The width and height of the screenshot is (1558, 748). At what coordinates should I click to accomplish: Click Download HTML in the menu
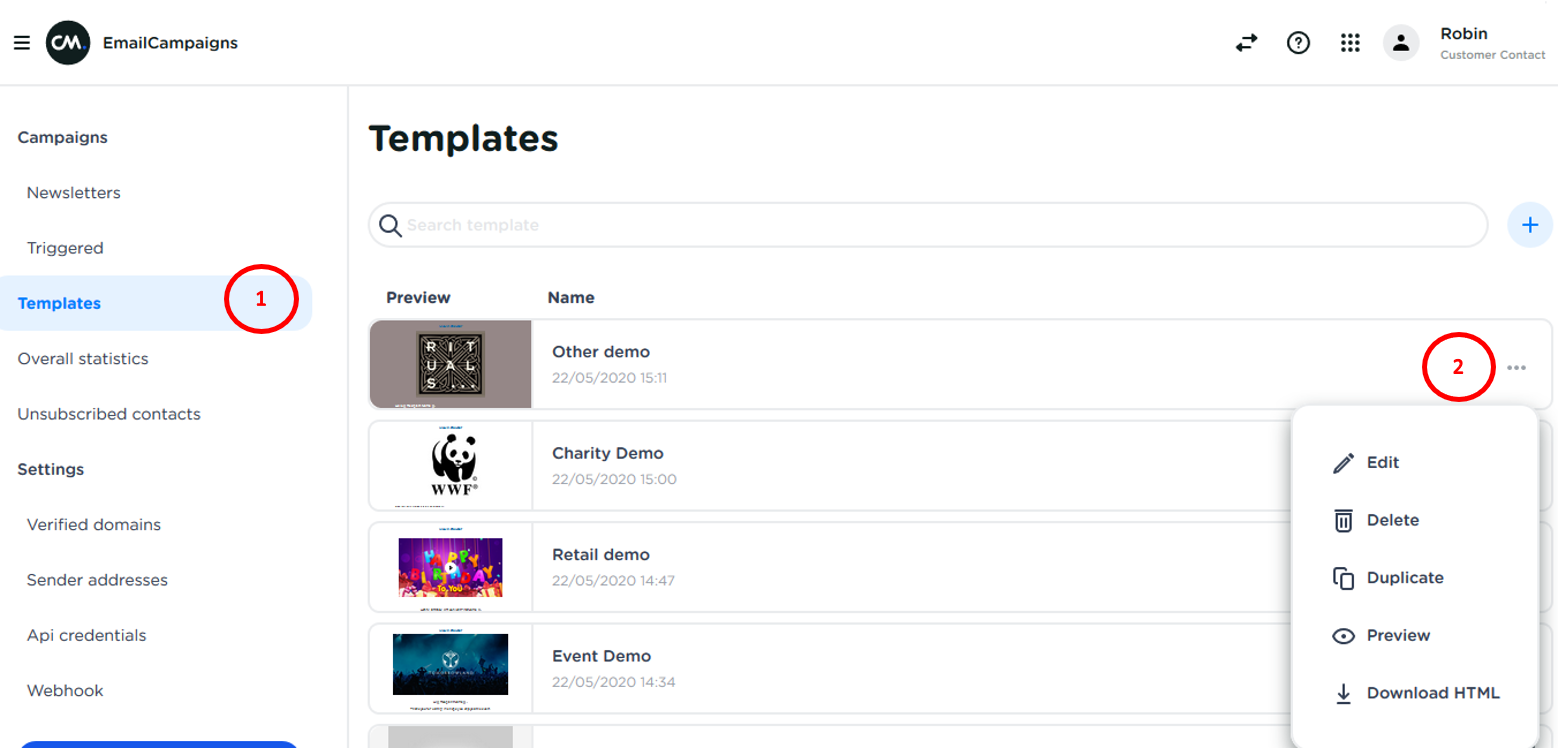tap(1432, 693)
